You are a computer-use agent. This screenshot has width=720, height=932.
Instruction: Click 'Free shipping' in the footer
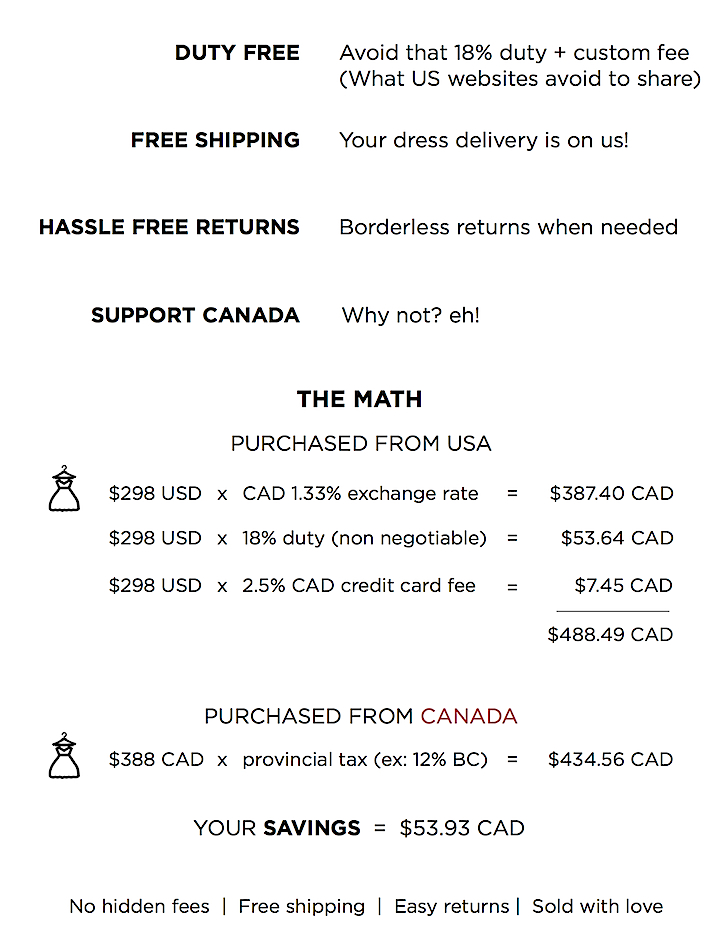click(301, 906)
